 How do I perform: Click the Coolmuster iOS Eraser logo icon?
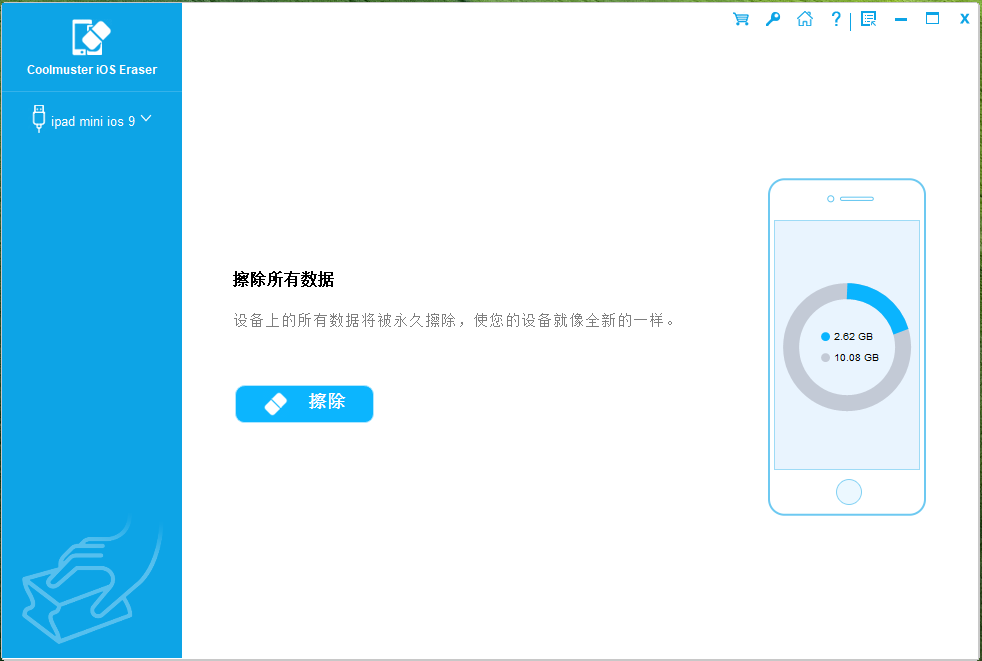tap(91, 37)
